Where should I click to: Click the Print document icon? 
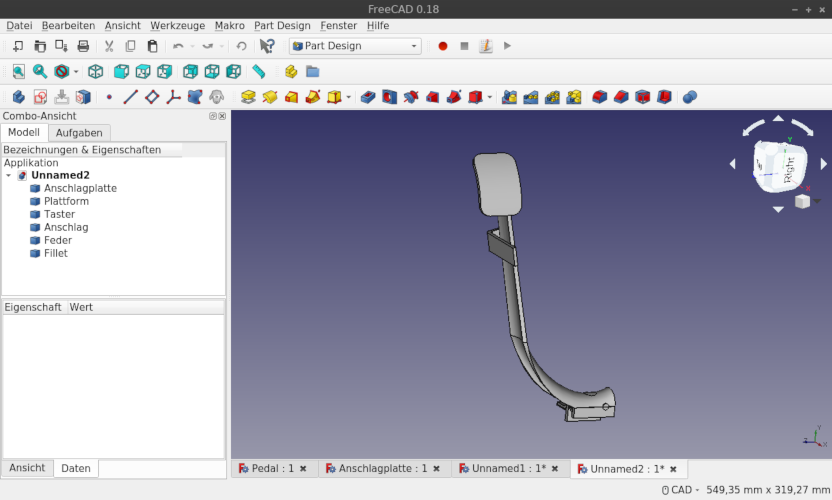click(x=83, y=46)
